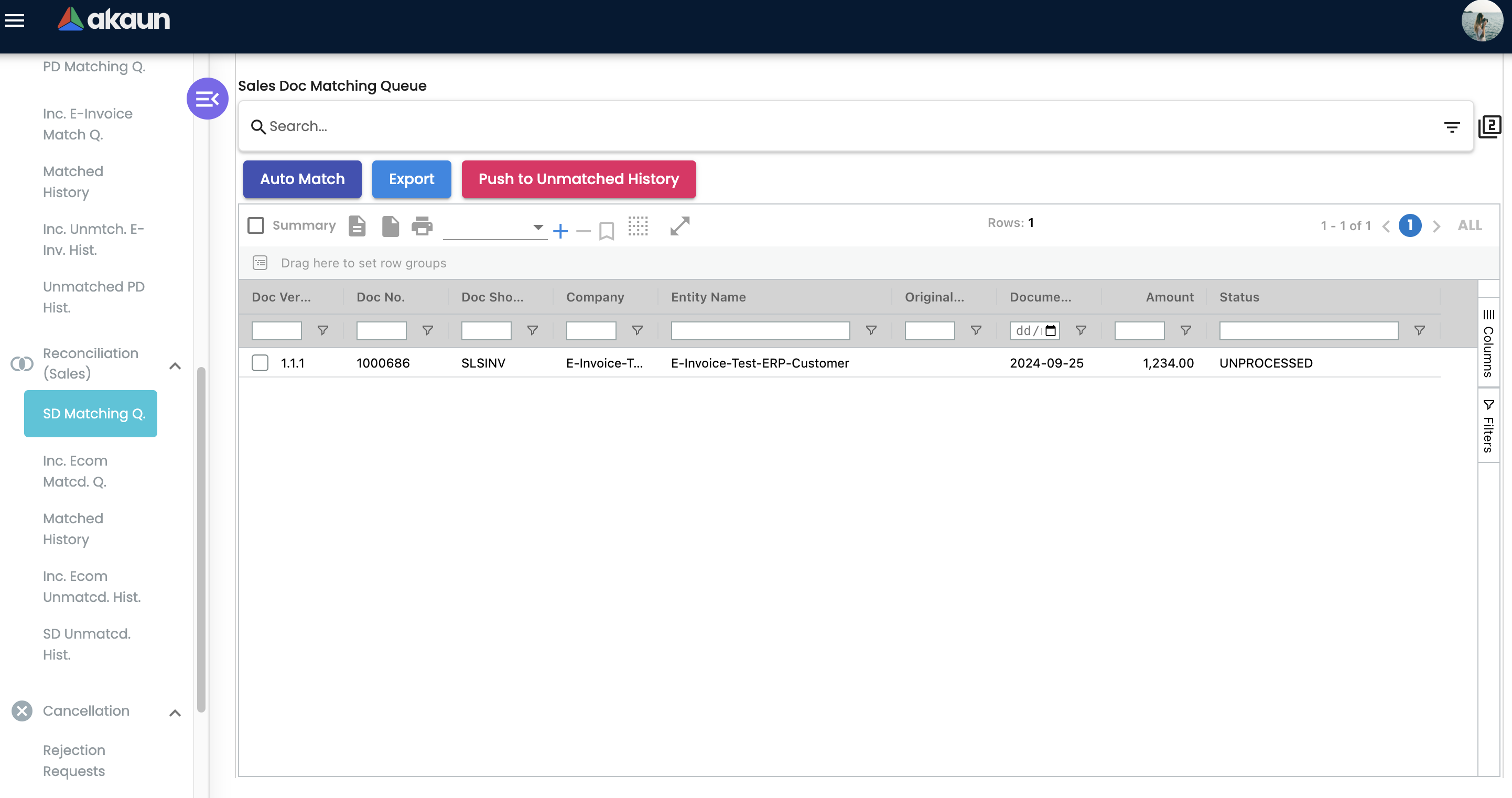The width and height of the screenshot is (1512, 798).
Task: Open the Columns side panel
Action: pos(1488,344)
